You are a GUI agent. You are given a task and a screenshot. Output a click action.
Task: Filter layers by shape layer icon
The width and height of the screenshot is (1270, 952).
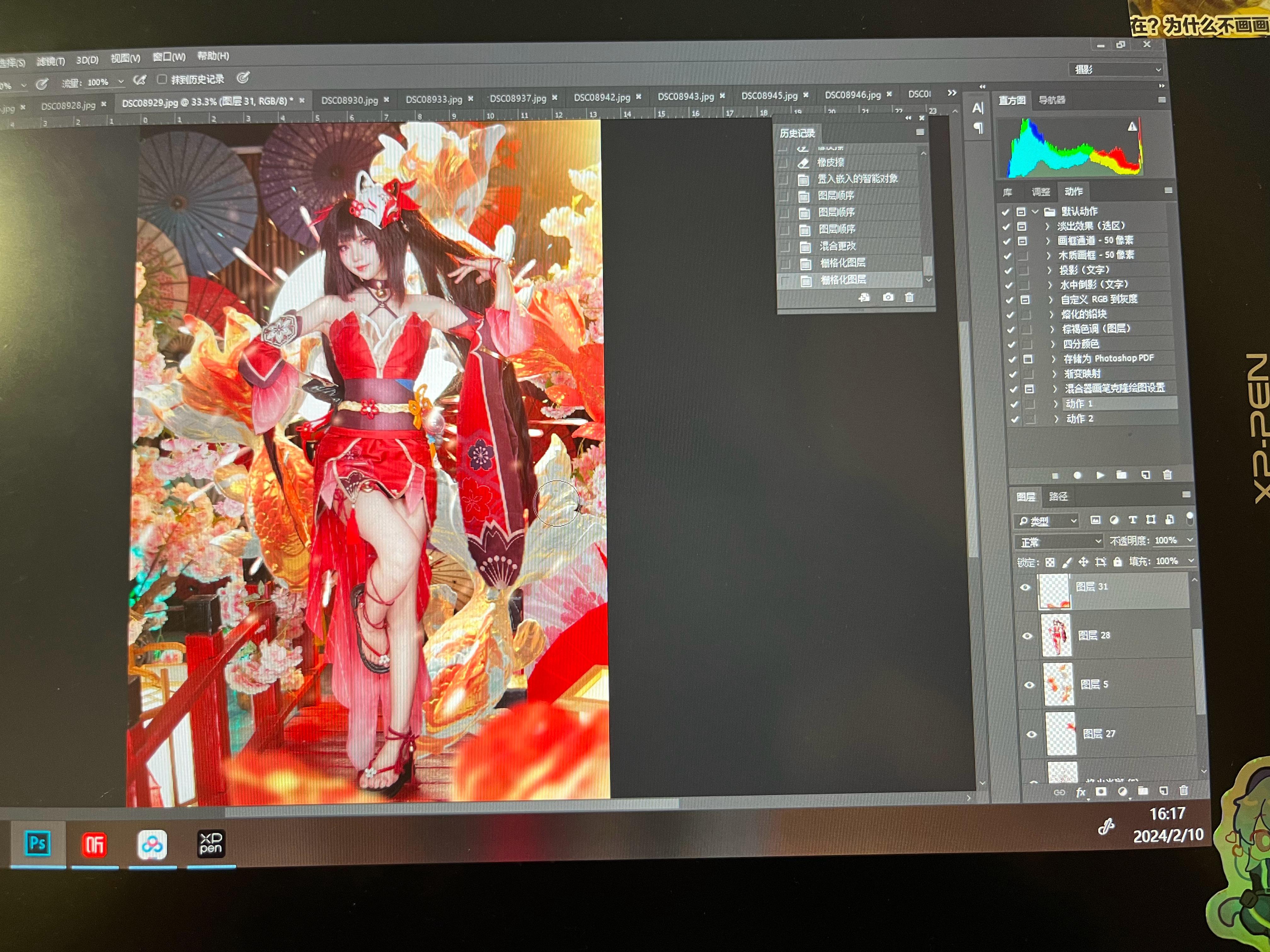[x=1151, y=519]
